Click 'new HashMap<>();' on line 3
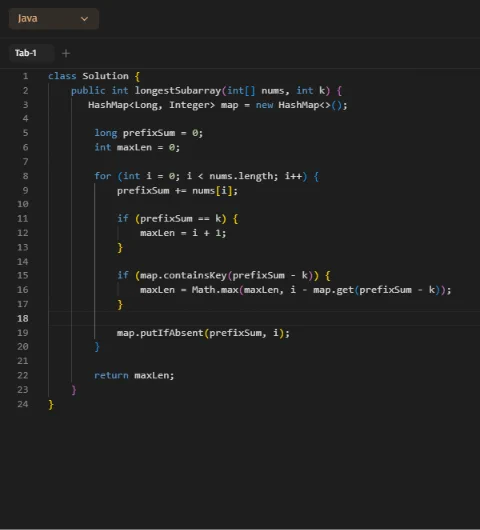 (302, 105)
